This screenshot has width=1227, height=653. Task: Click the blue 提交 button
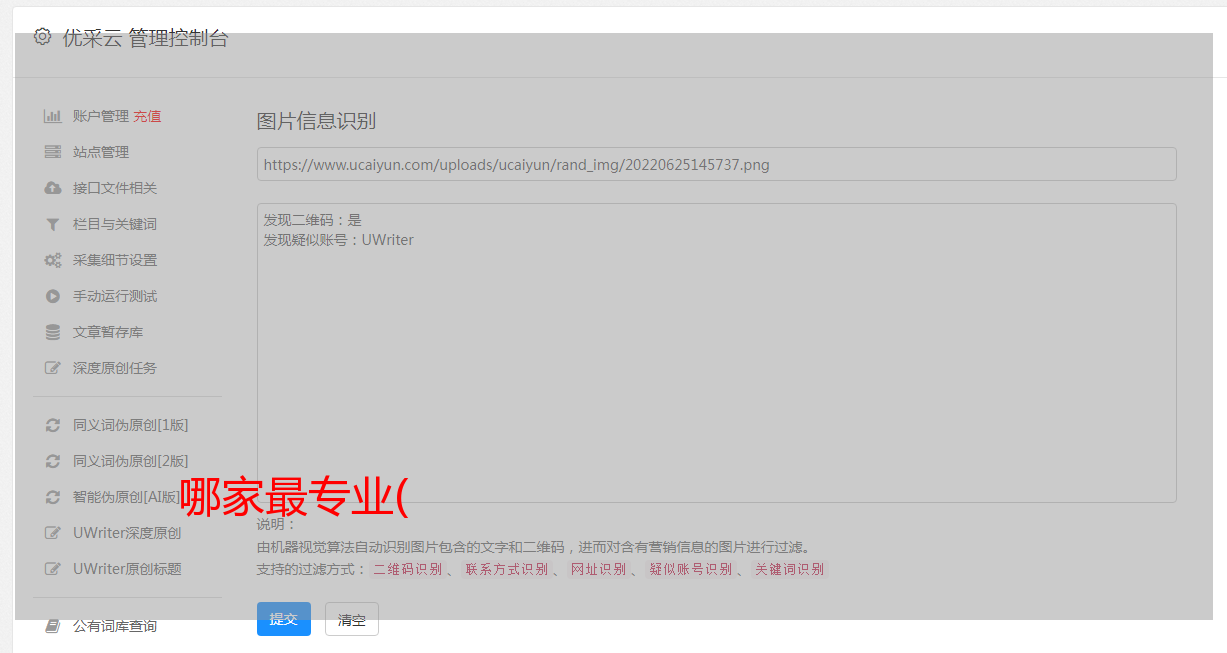[284, 619]
